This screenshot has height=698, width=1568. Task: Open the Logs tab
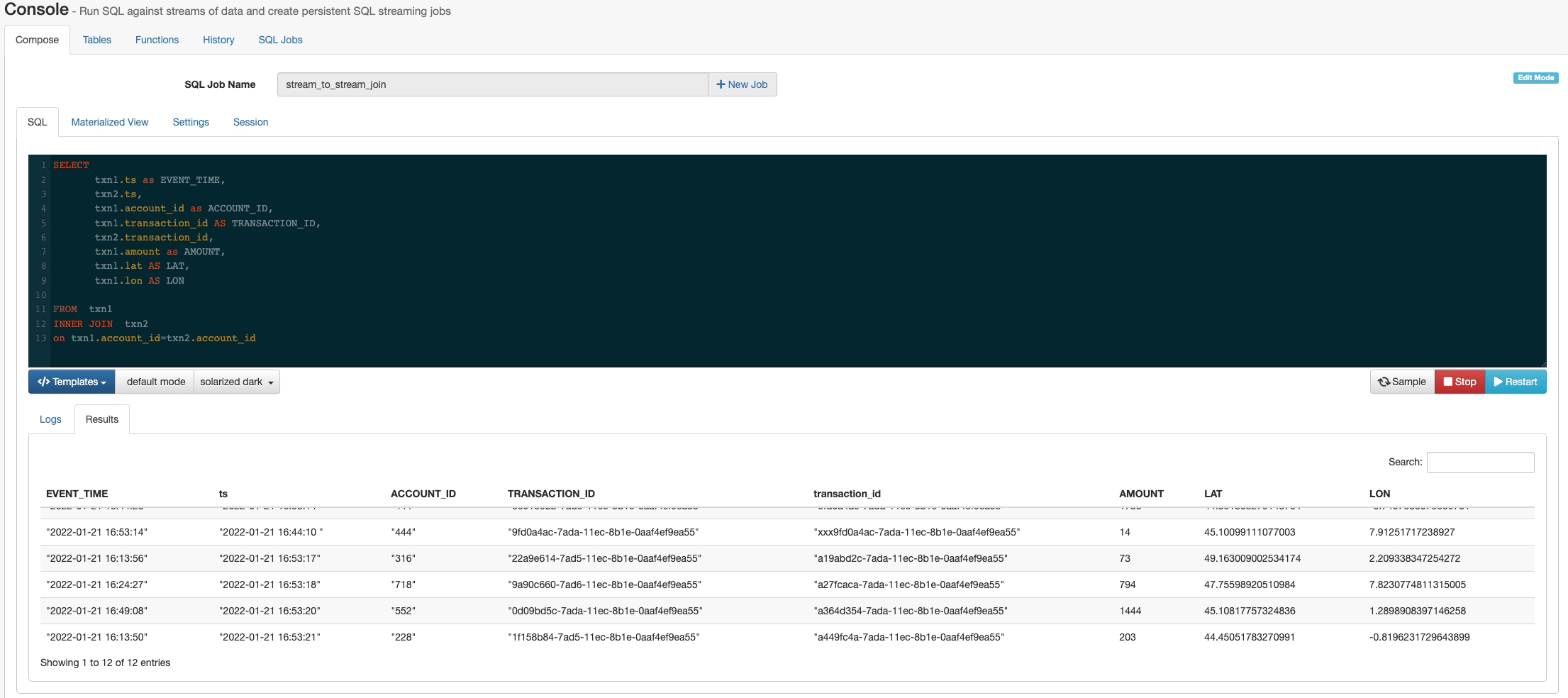point(50,419)
